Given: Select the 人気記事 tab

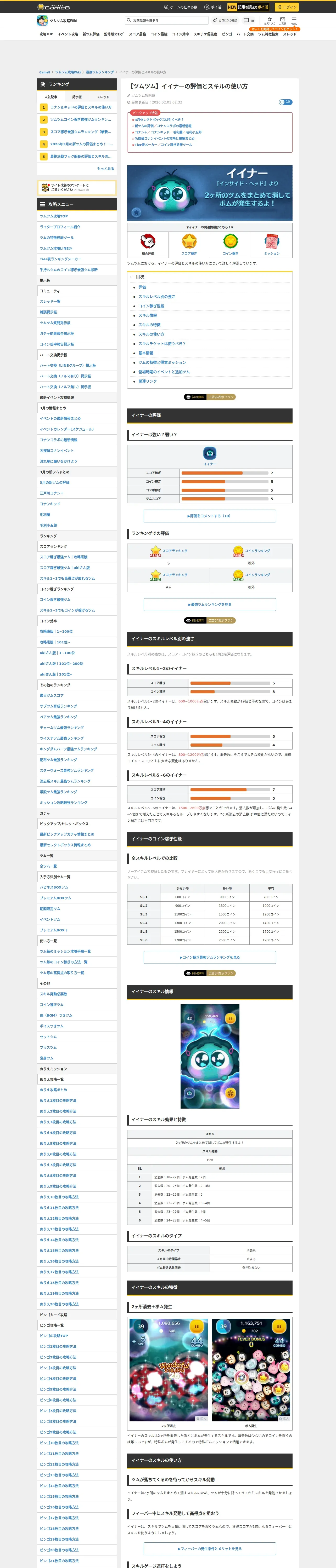Looking at the screenshot, I should click(x=51, y=97).
